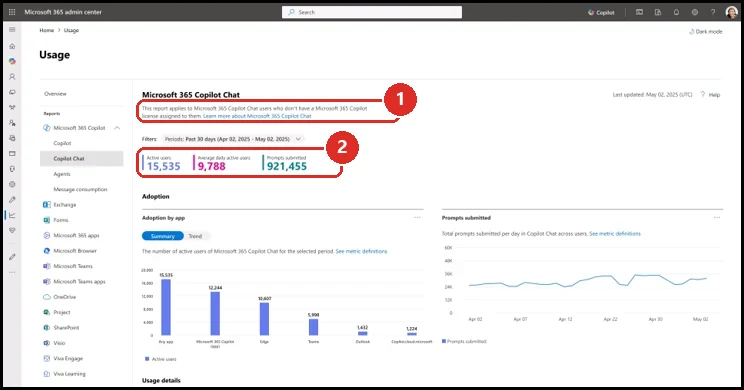Screen dimensions: 744x390
Task: Open the Project report
Action: coord(57,312)
